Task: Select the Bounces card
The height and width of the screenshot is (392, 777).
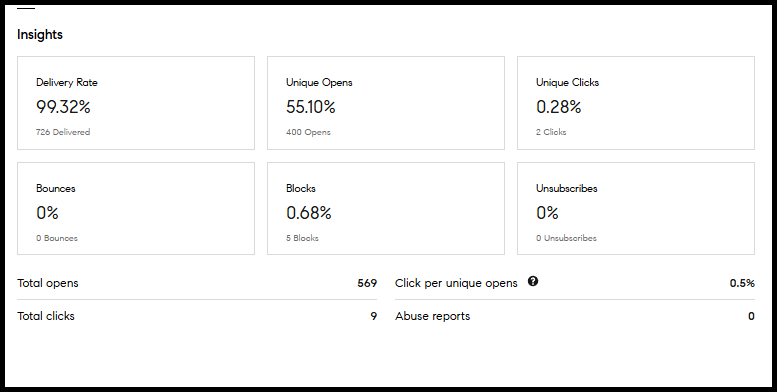Action: 136,209
